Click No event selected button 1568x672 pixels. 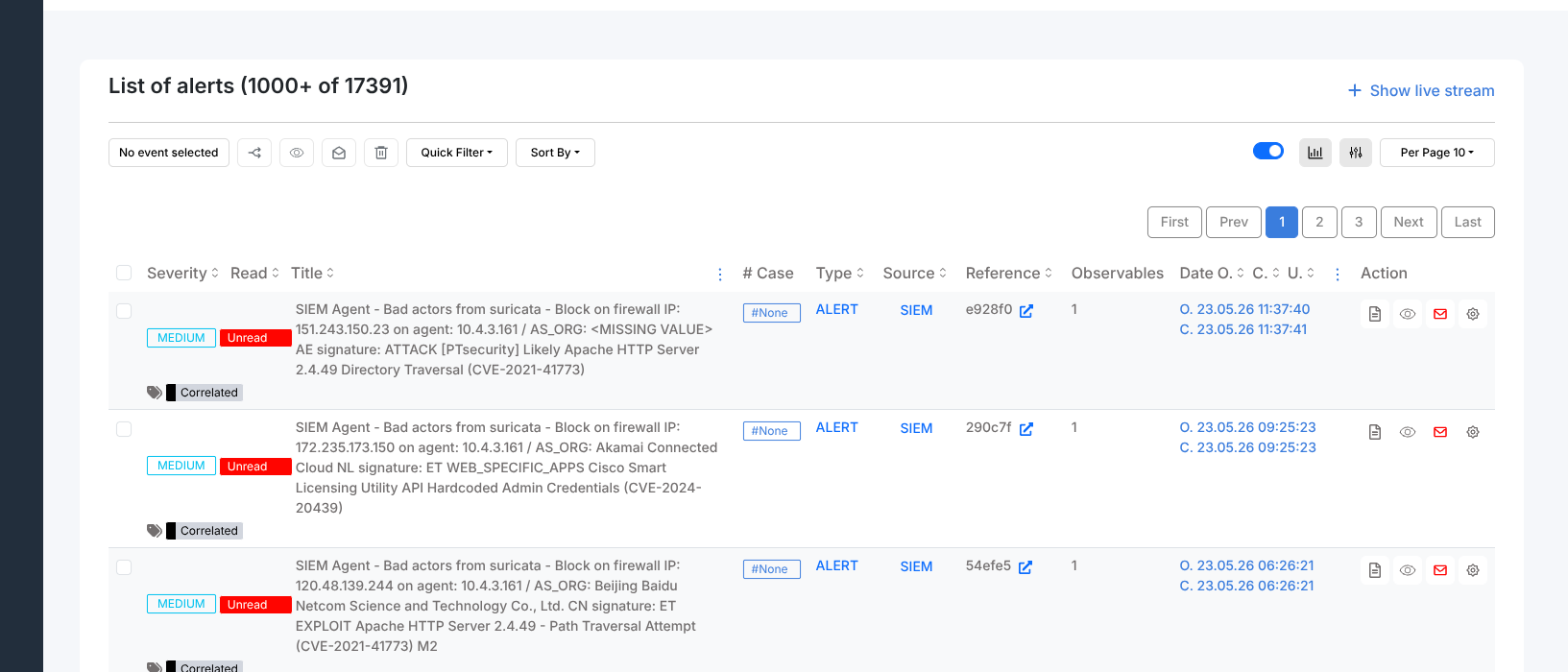click(x=169, y=153)
